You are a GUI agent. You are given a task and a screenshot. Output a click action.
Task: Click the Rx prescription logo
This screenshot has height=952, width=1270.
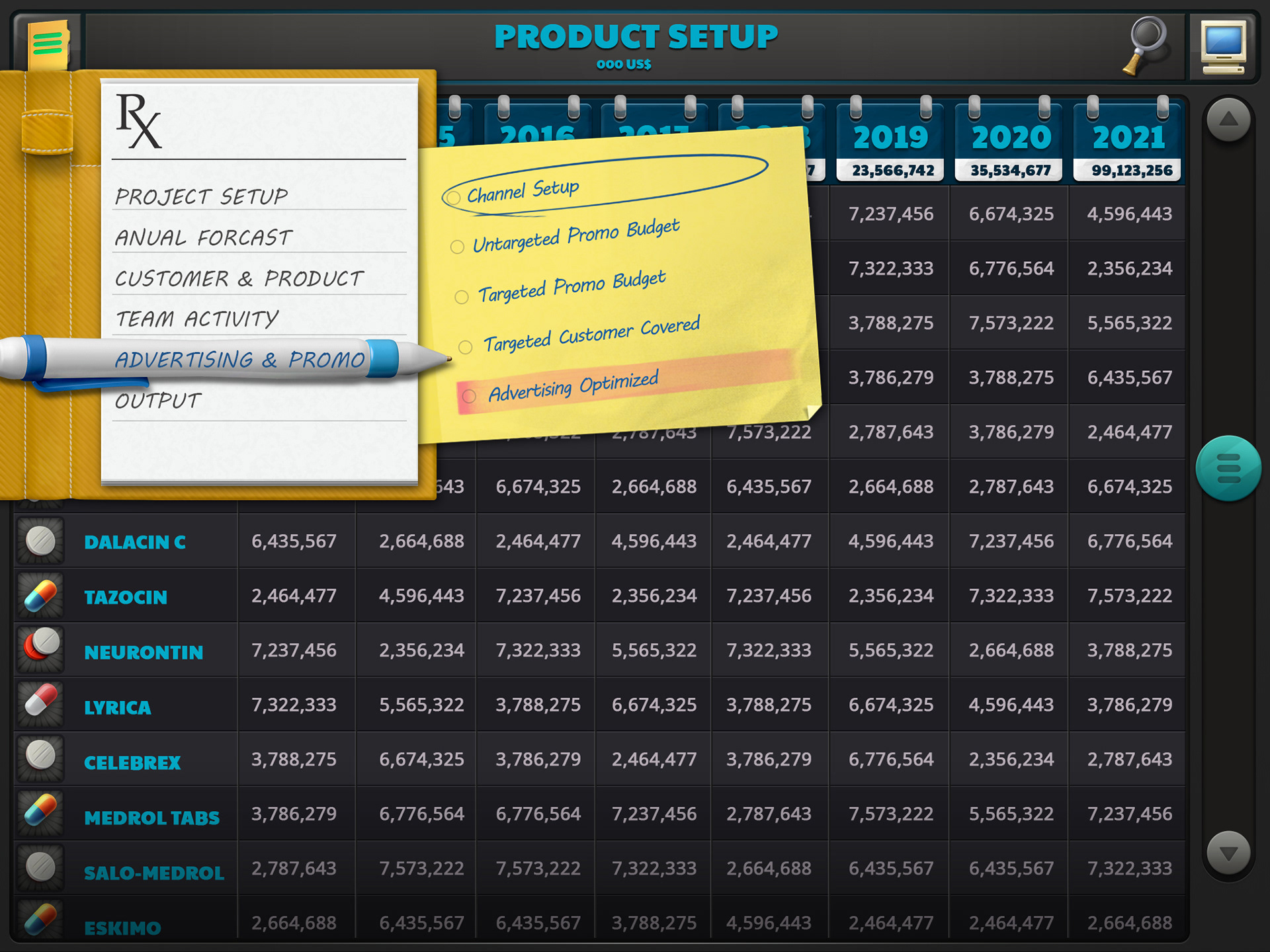138,121
